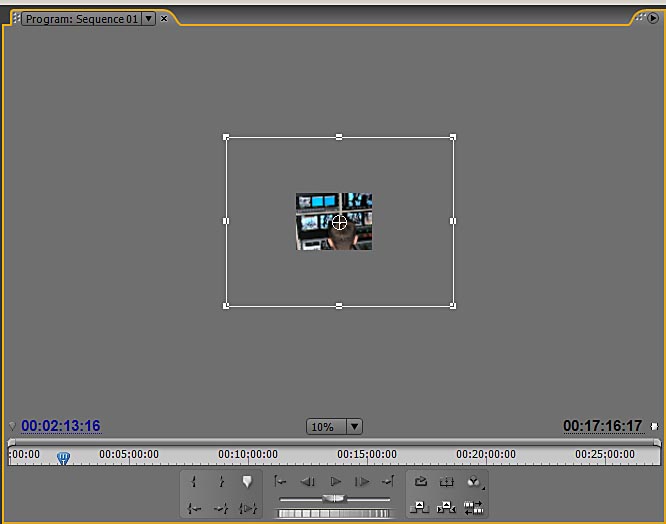Toggle the Loop button
Screen dimensions: 666x524
pos(420,482)
